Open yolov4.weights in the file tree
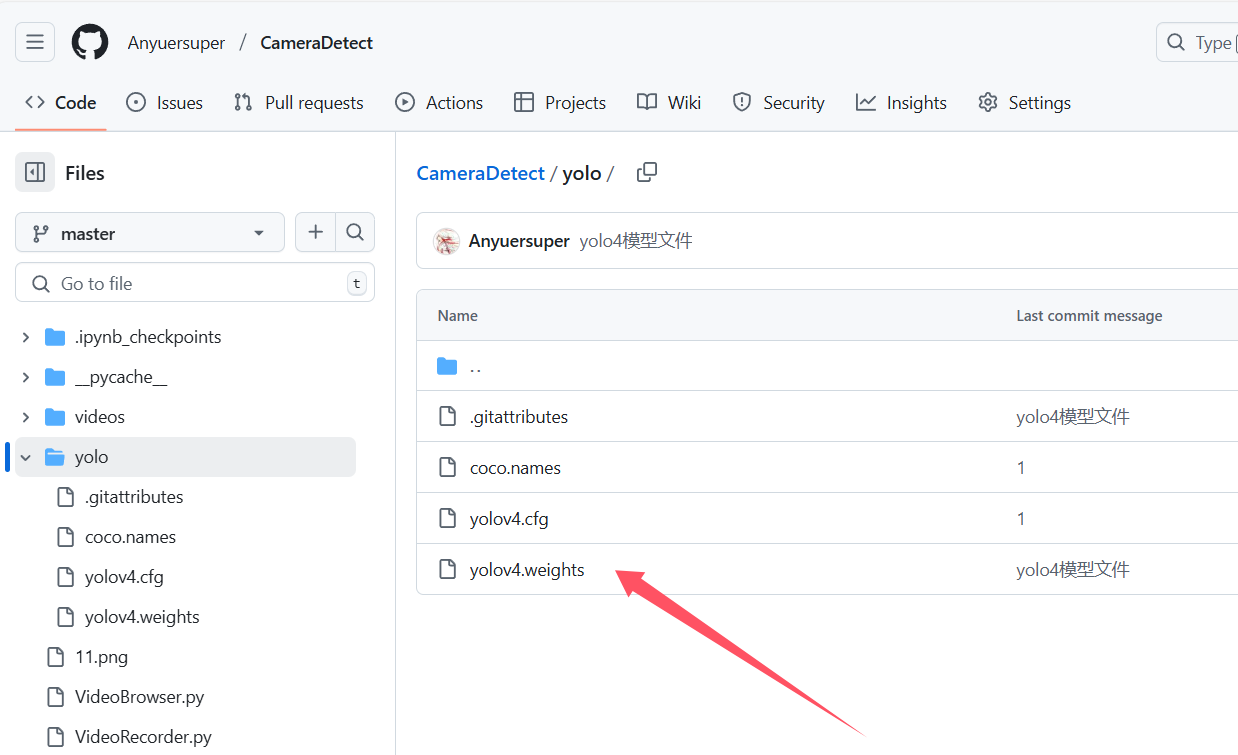 pyautogui.click(x=142, y=617)
